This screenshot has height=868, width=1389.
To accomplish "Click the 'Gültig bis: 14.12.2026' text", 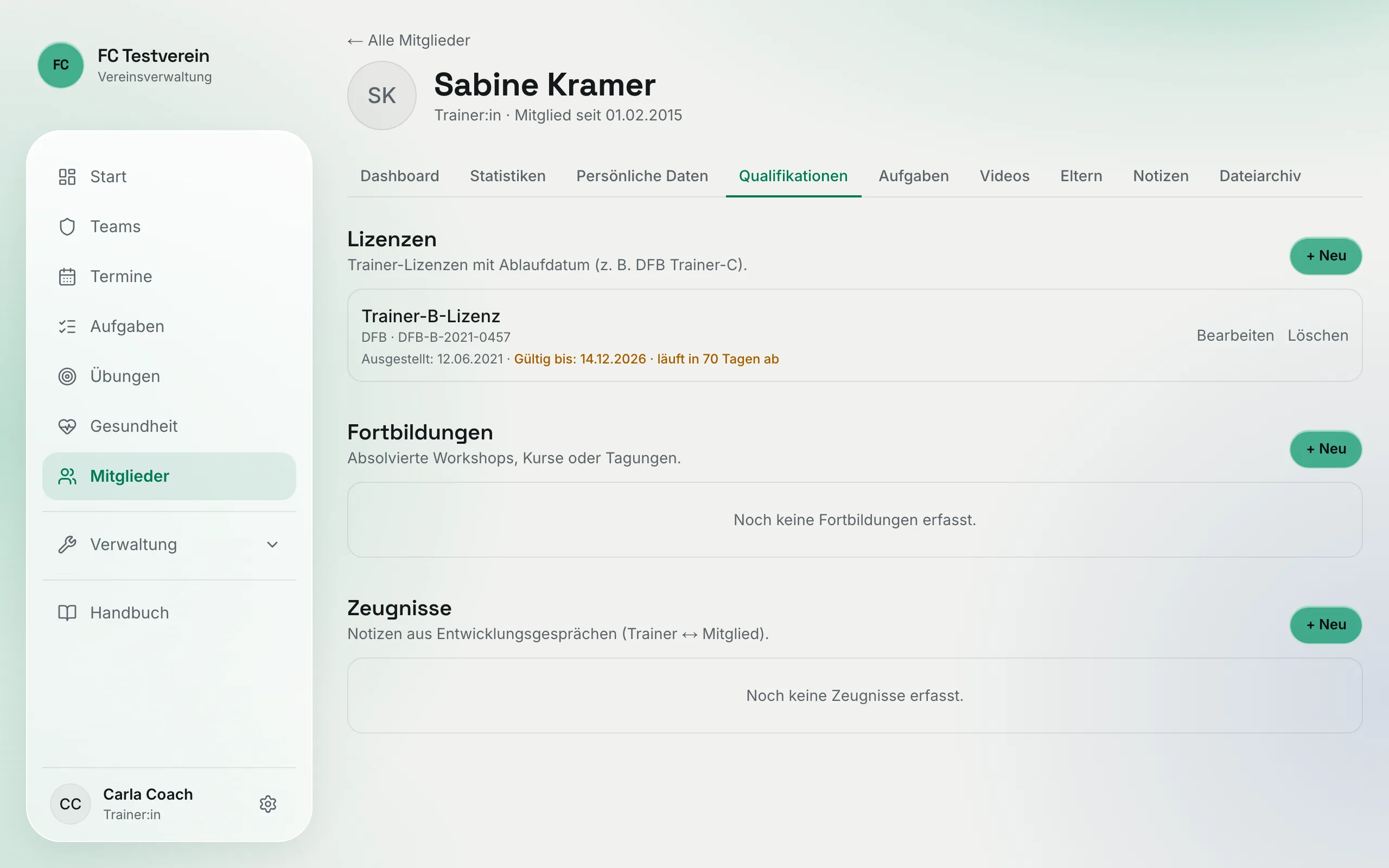I will [579, 359].
